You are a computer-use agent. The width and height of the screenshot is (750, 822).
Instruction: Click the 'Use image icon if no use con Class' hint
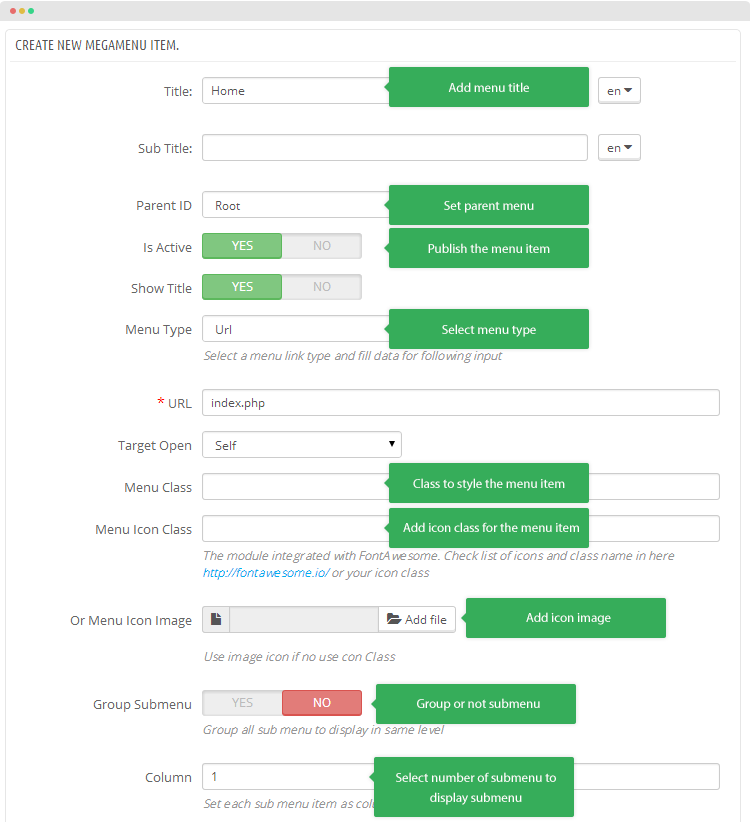299,657
